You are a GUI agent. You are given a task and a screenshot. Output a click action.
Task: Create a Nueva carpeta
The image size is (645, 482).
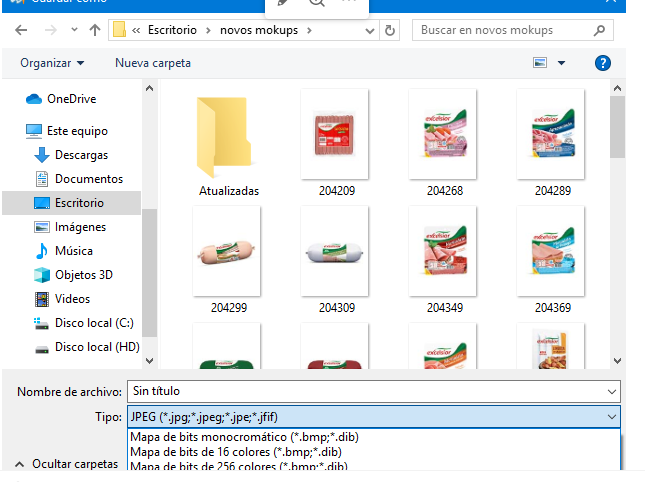153,63
